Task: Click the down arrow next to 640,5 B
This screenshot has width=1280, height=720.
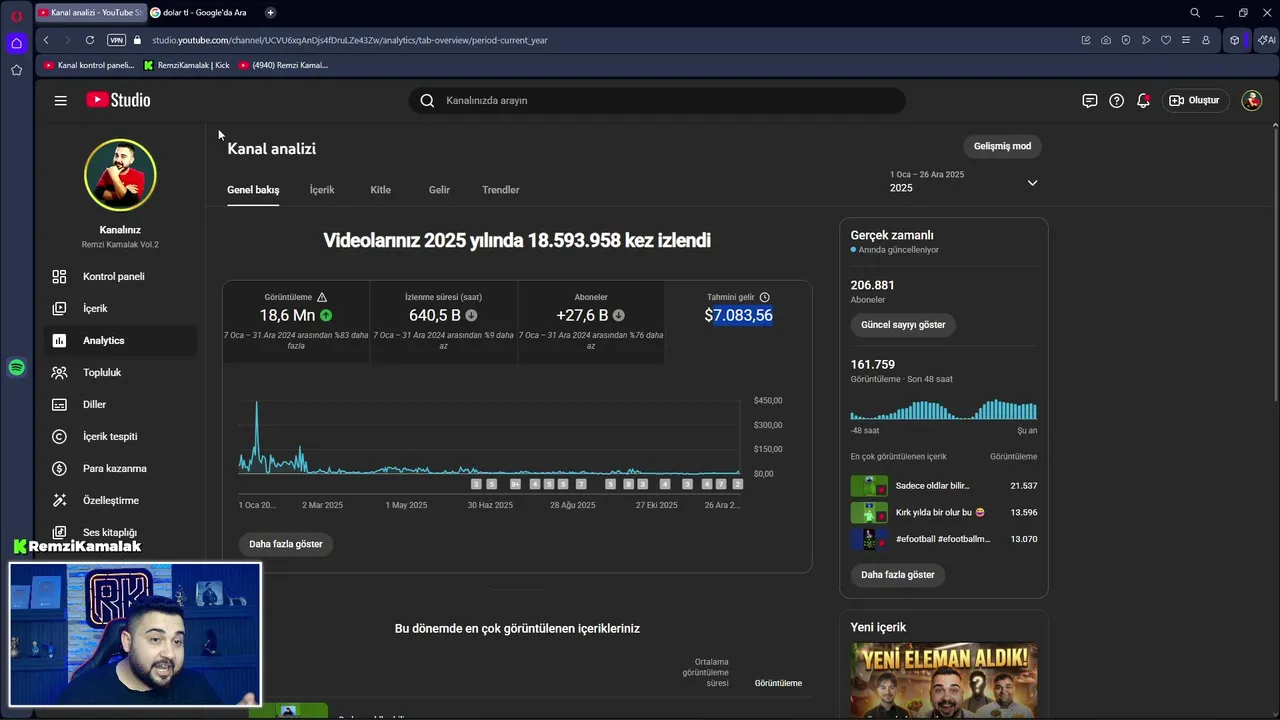Action: [x=471, y=315]
